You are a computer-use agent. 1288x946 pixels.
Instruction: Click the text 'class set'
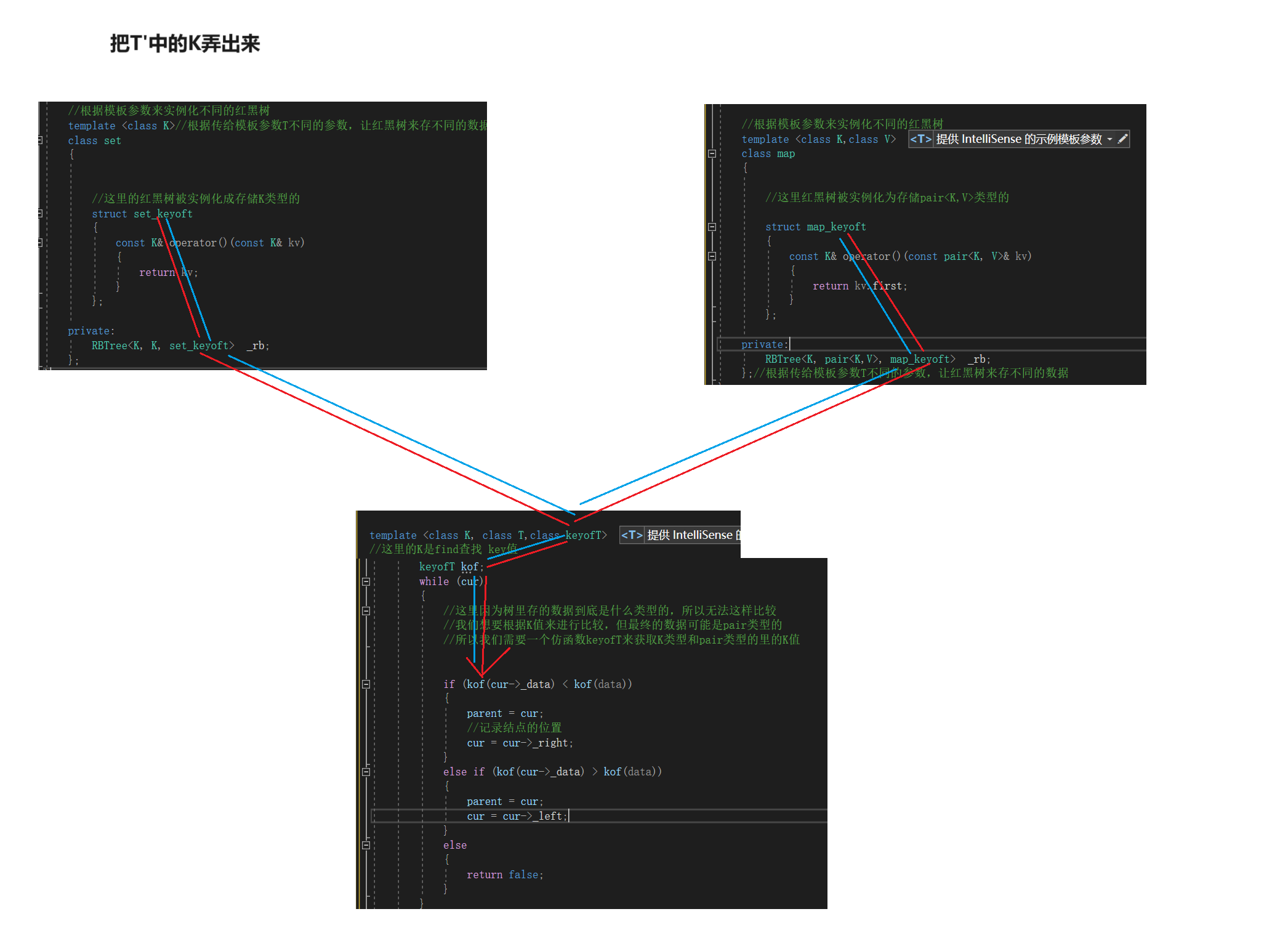(95, 140)
